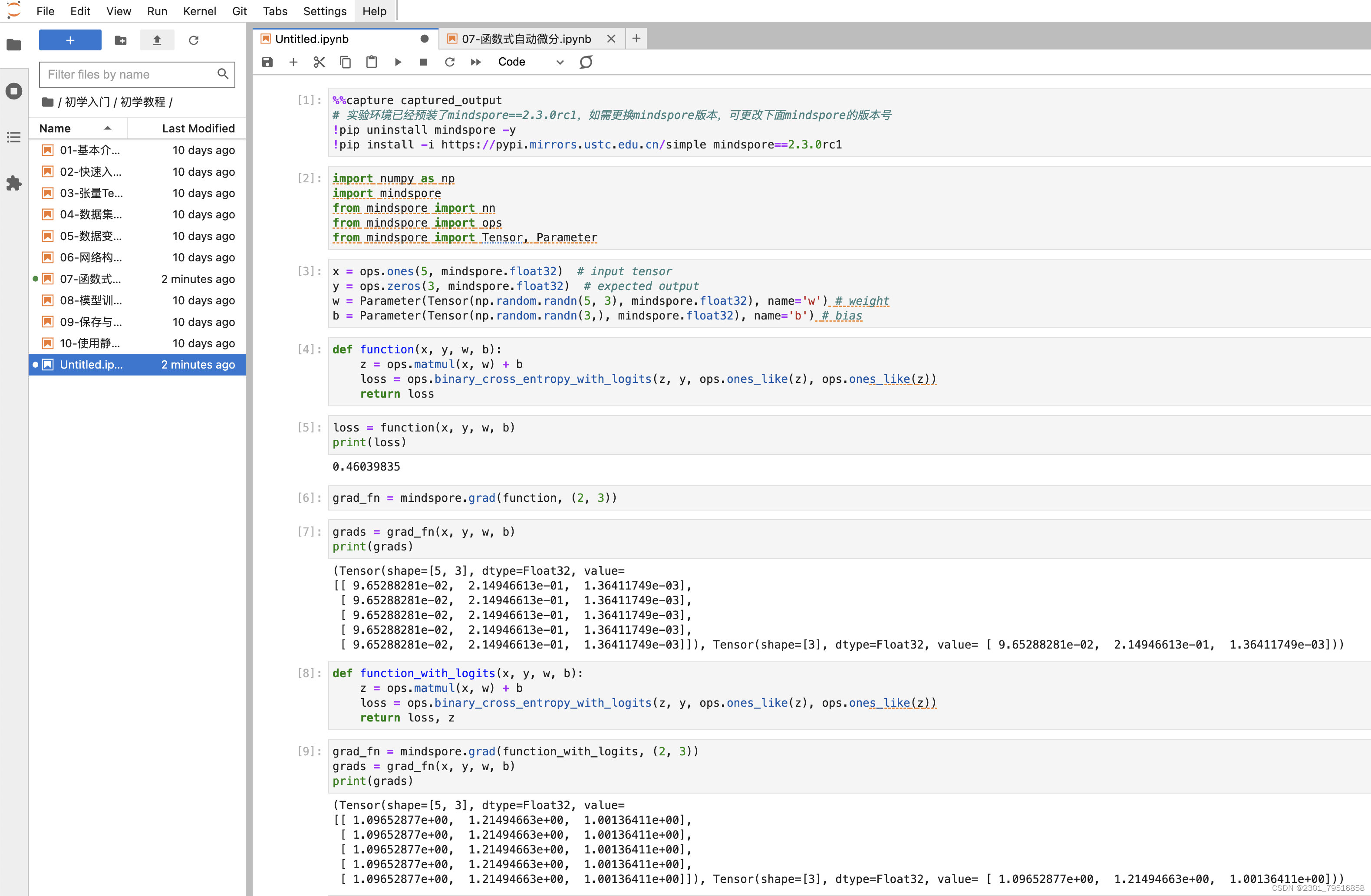This screenshot has height=896, width=1371.
Task: Click the 07-函数式自动微分.ipynb close button
Action: [611, 39]
